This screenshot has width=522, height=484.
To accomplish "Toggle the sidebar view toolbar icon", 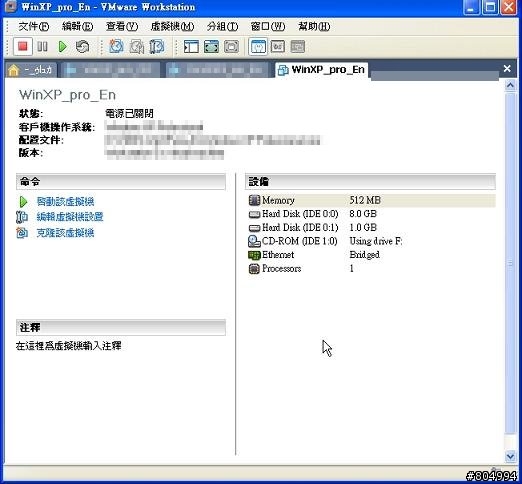I will [191, 47].
